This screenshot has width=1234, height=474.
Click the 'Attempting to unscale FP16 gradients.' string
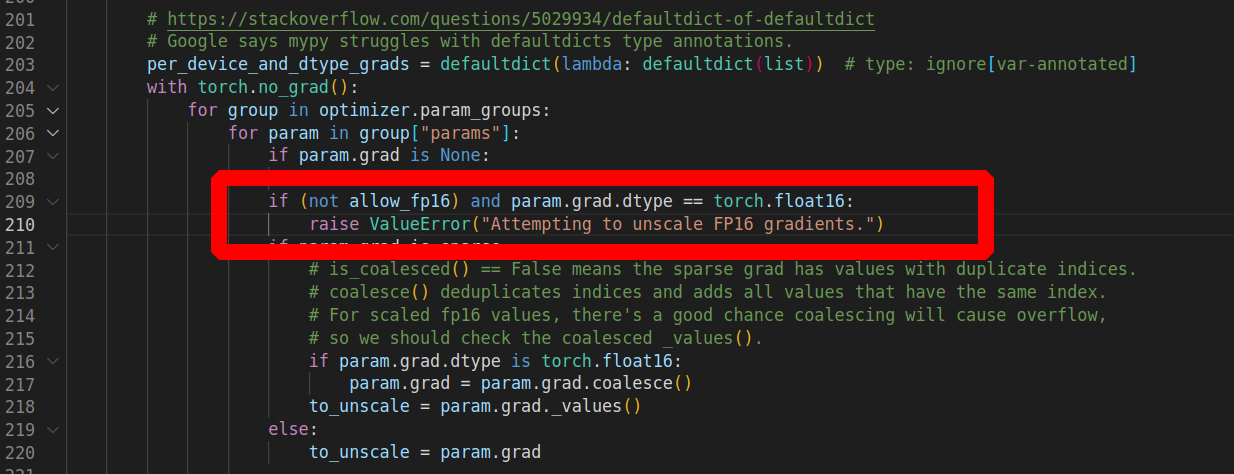pos(677,224)
